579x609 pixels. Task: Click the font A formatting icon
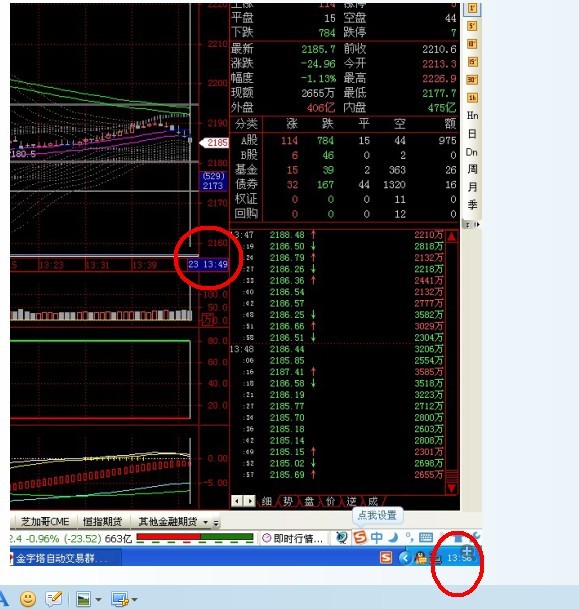4,599
